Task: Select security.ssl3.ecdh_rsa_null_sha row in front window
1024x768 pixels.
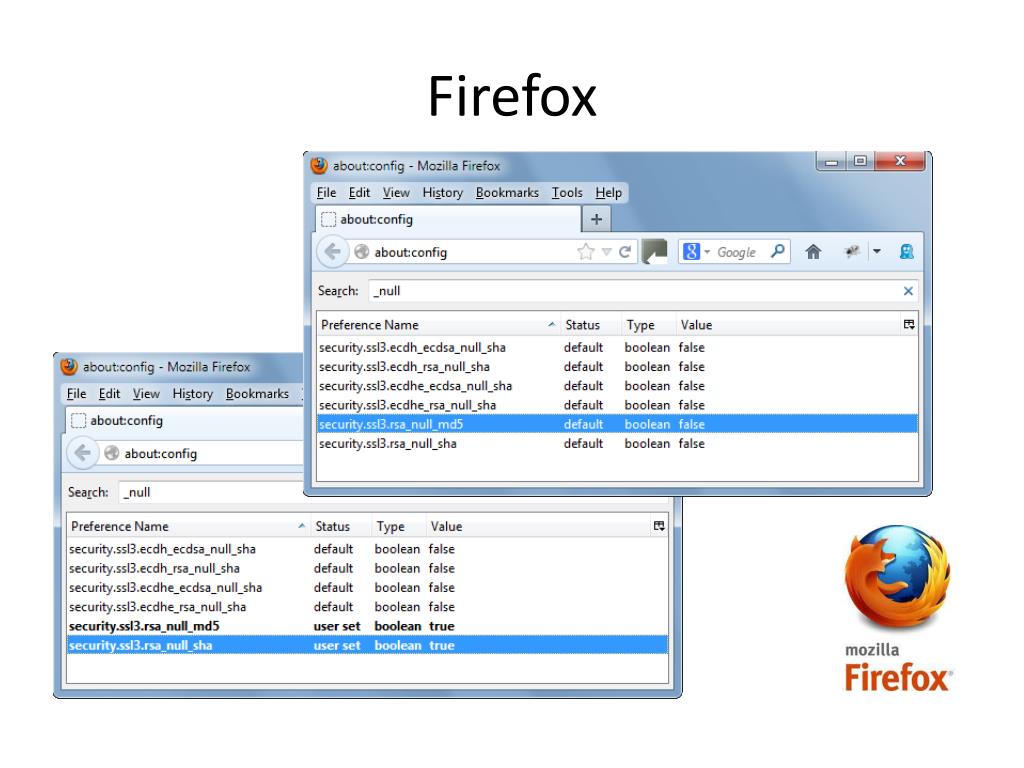Action: (x=617, y=366)
